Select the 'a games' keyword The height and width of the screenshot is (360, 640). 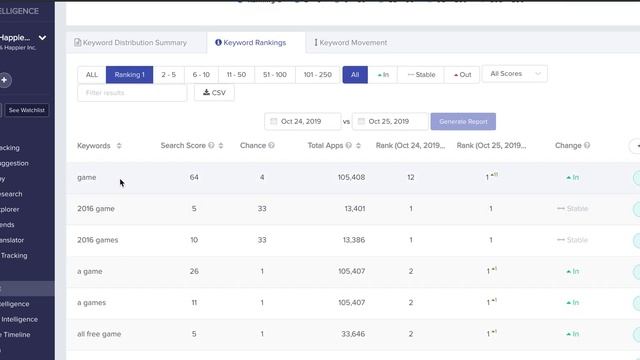point(91,303)
